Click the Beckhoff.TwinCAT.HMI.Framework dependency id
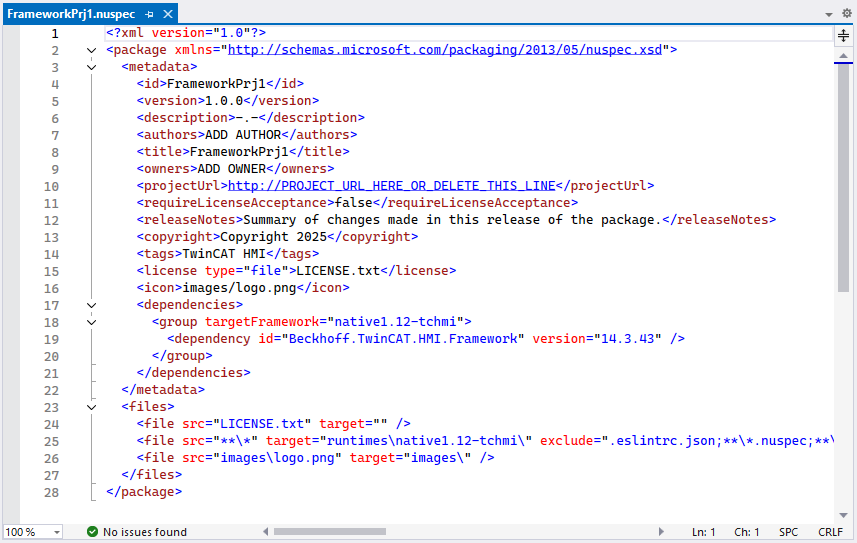This screenshot has width=857, height=543. click(403, 338)
